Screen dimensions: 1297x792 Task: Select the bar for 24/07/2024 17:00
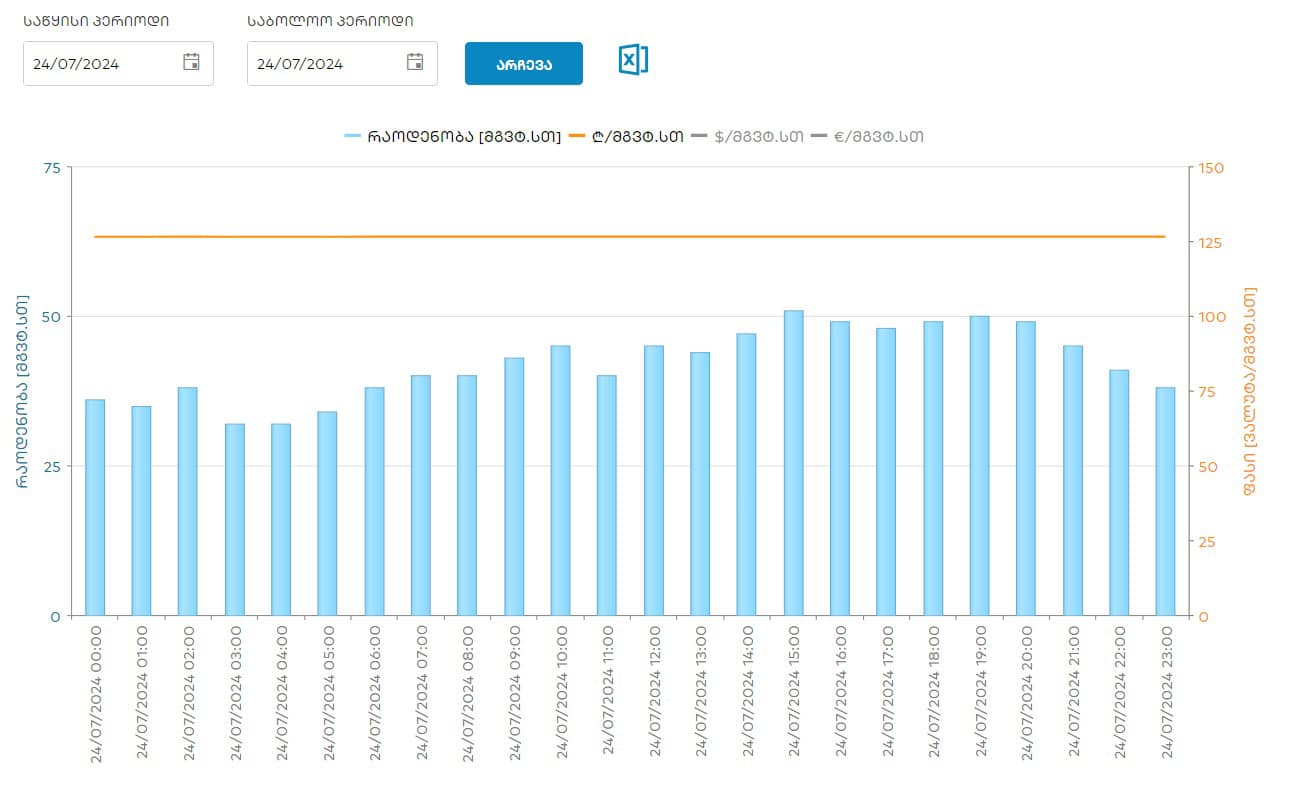[x=886, y=471]
